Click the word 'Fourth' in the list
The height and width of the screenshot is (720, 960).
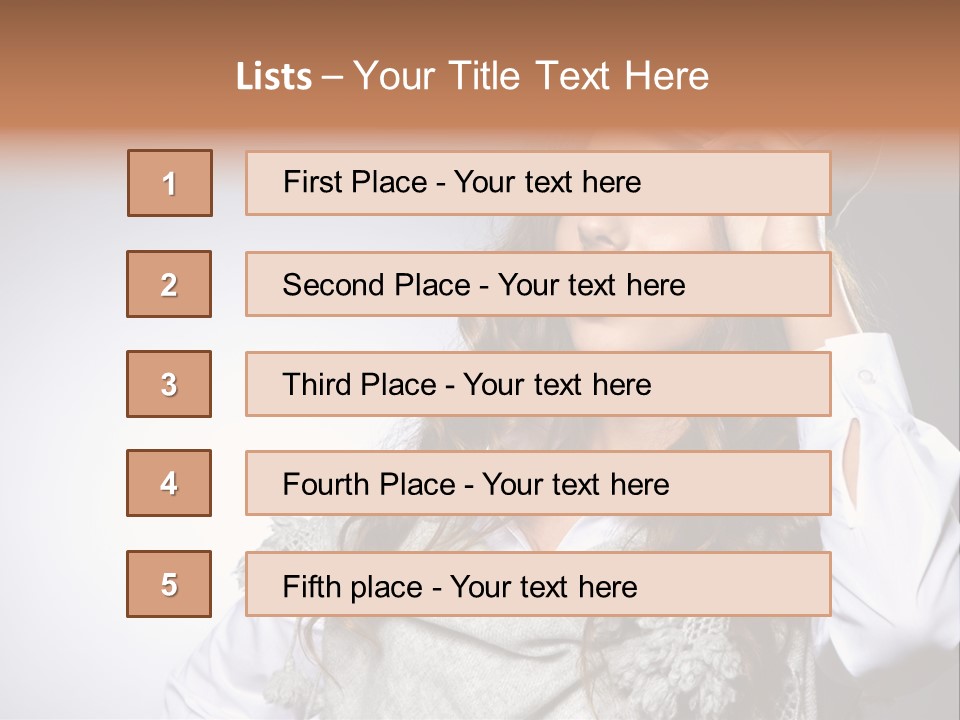point(325,484)
